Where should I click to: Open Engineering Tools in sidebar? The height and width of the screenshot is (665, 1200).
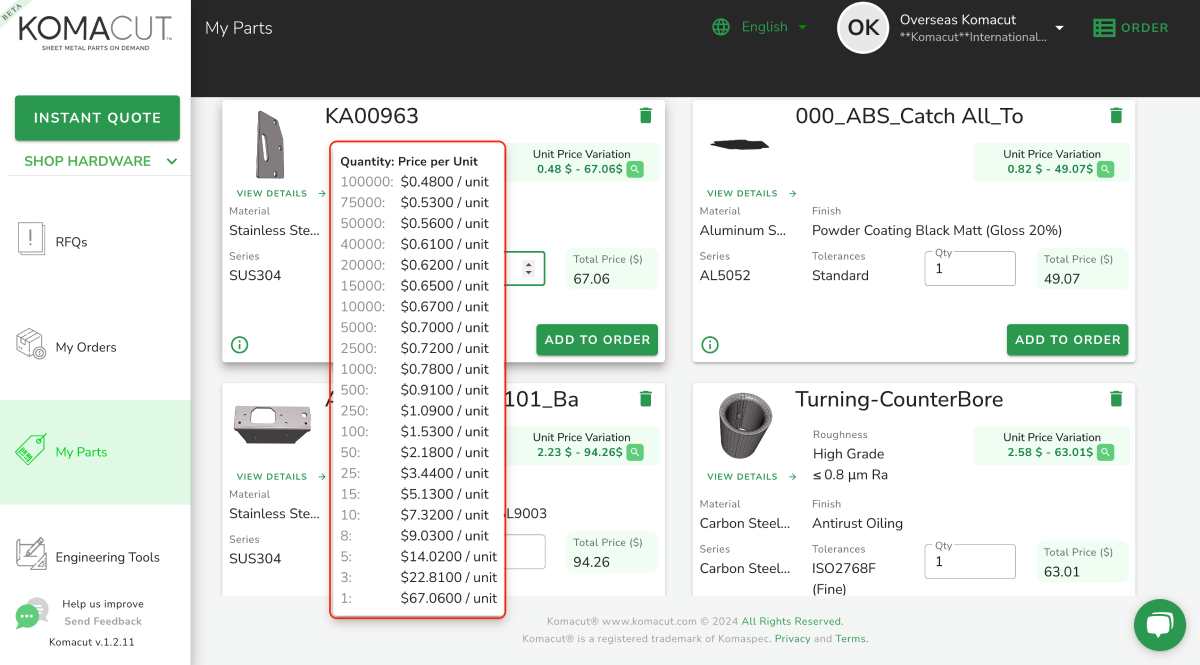coord(107,557)
